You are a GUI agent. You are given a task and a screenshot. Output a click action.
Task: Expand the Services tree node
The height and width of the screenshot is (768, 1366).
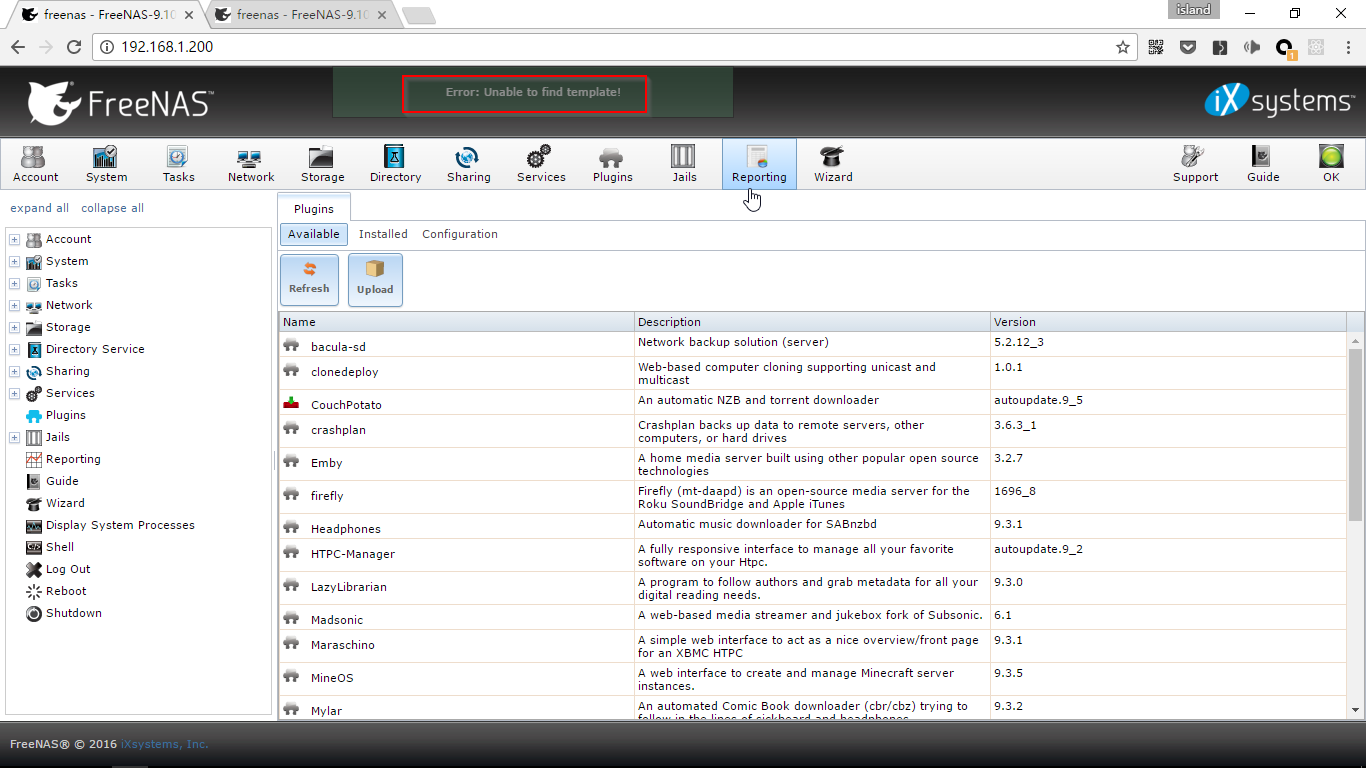click(x=14, y=394)
